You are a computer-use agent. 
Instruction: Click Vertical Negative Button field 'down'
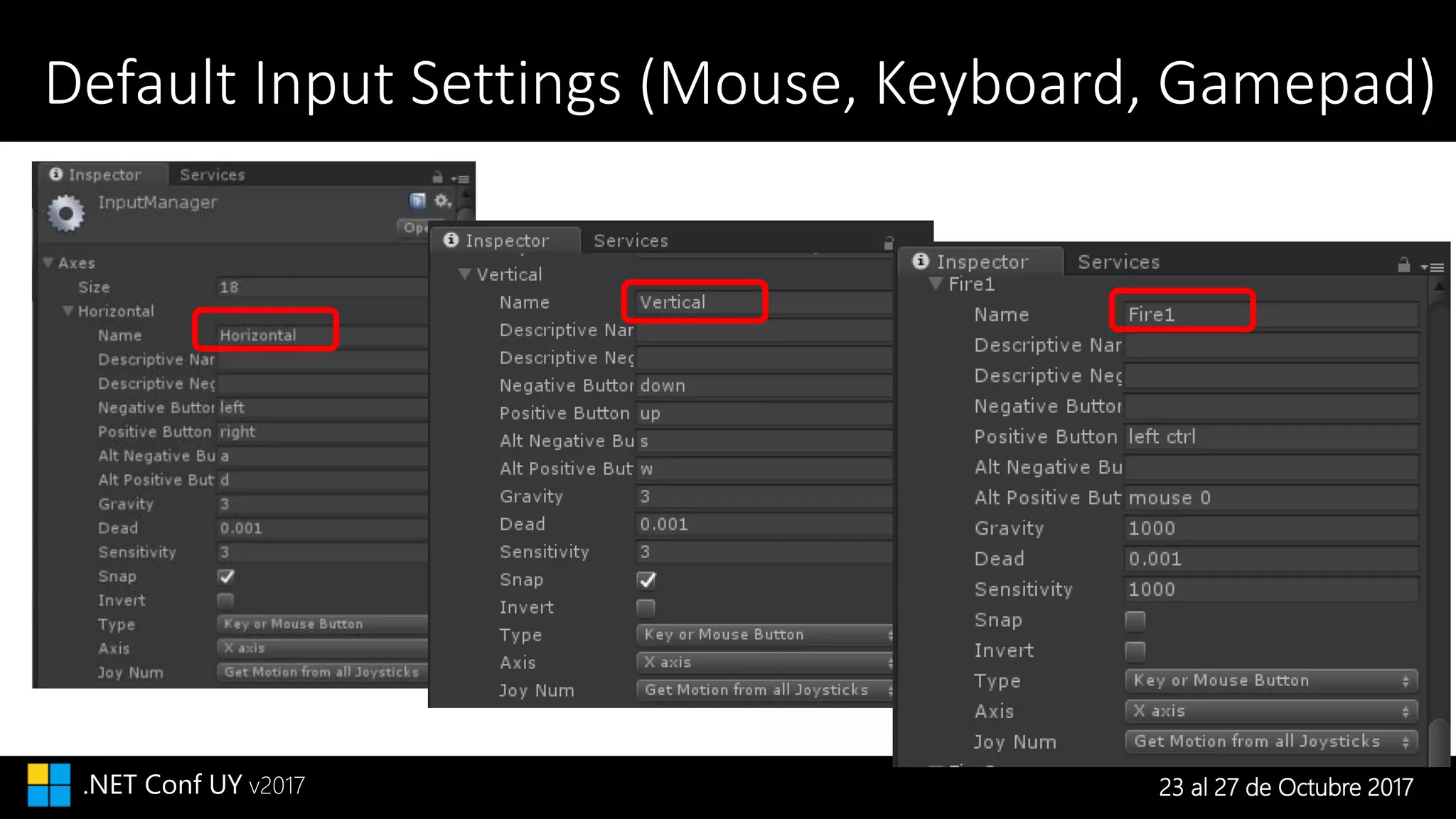764,385
